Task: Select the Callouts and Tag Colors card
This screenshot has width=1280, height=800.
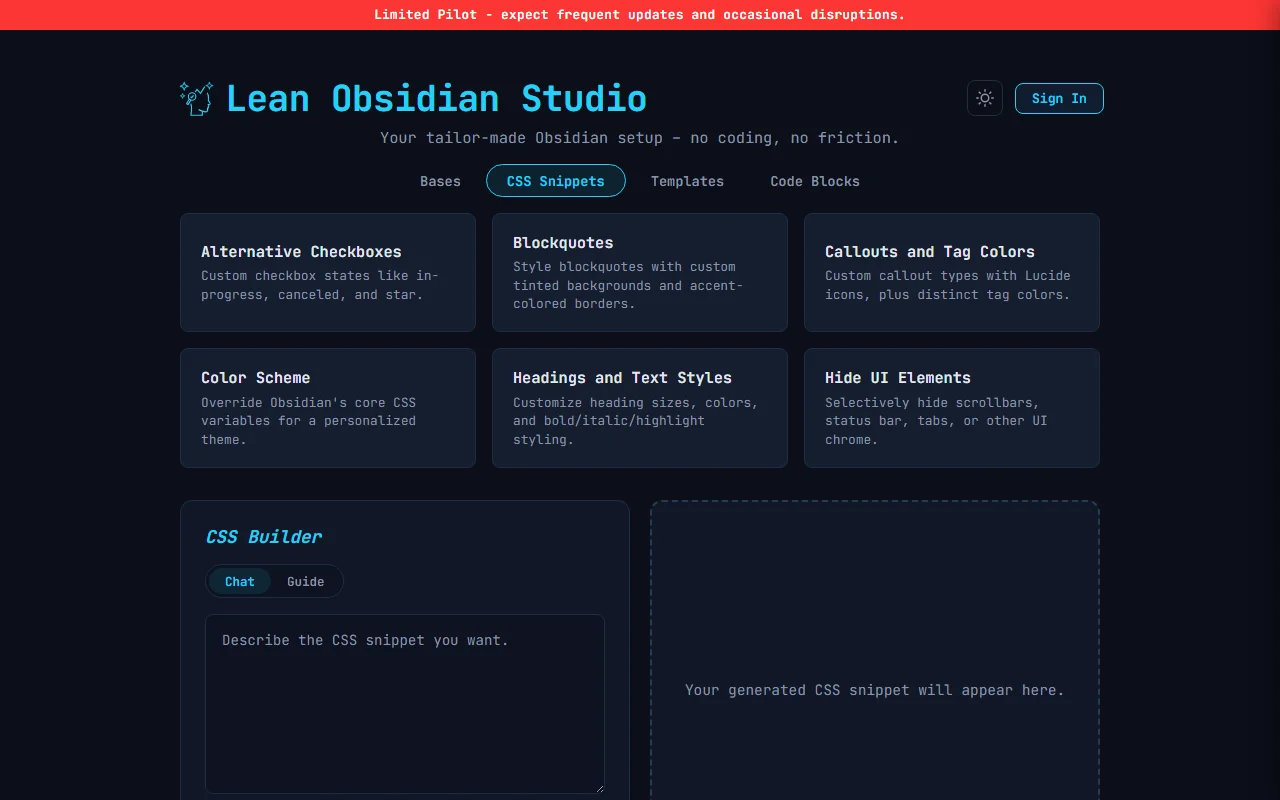Action: pyautogui.click(x=951, y=272)
